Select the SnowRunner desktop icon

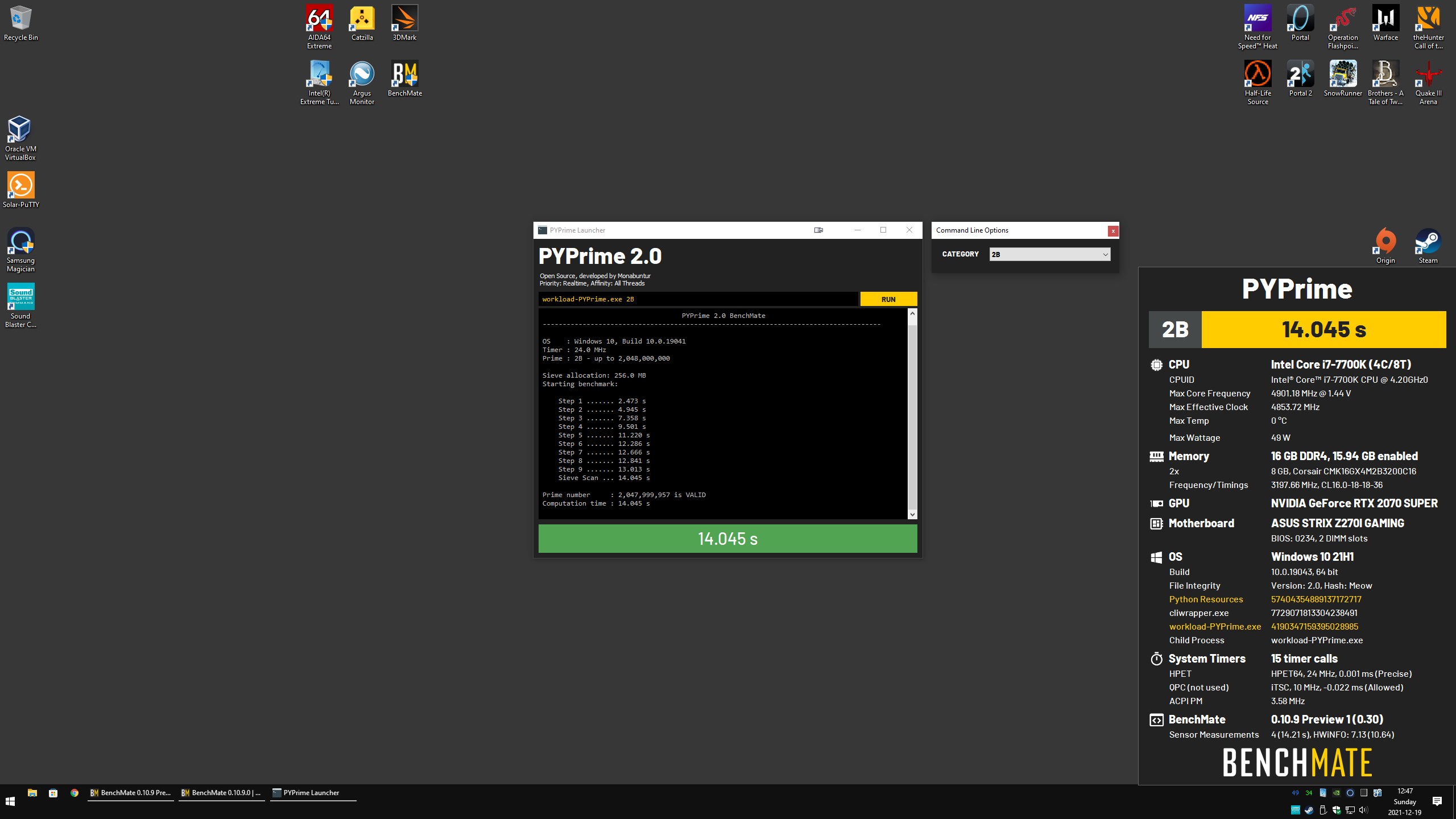coord(1343,78)
